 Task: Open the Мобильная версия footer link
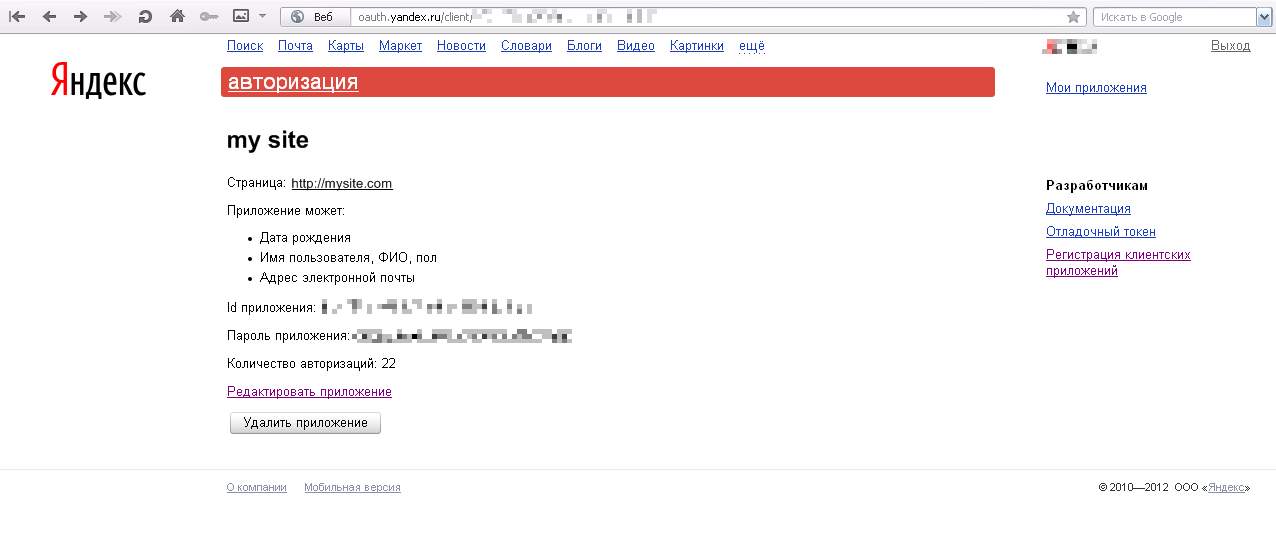[352, 488]
